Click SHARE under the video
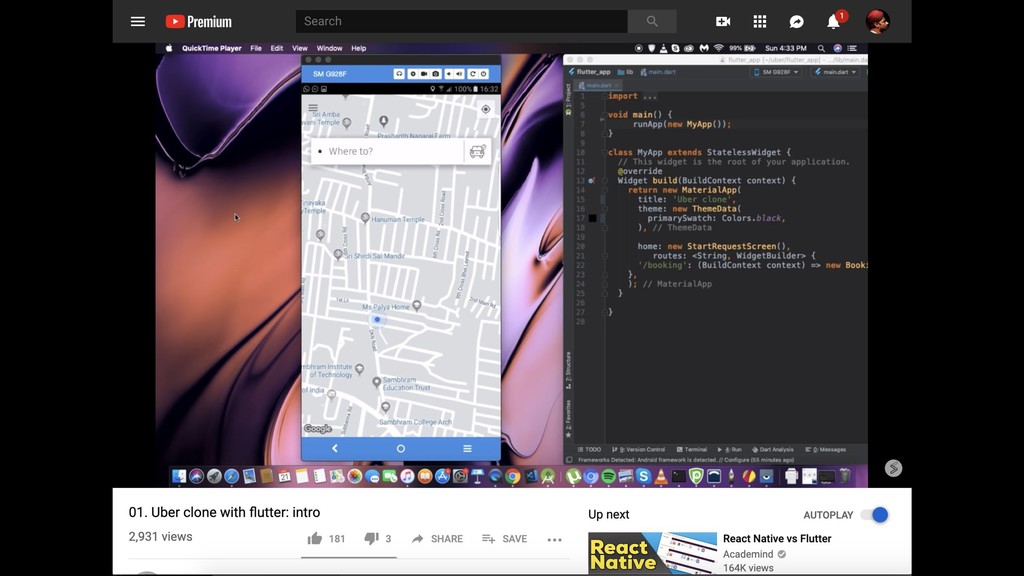 [x=437, y=538]
